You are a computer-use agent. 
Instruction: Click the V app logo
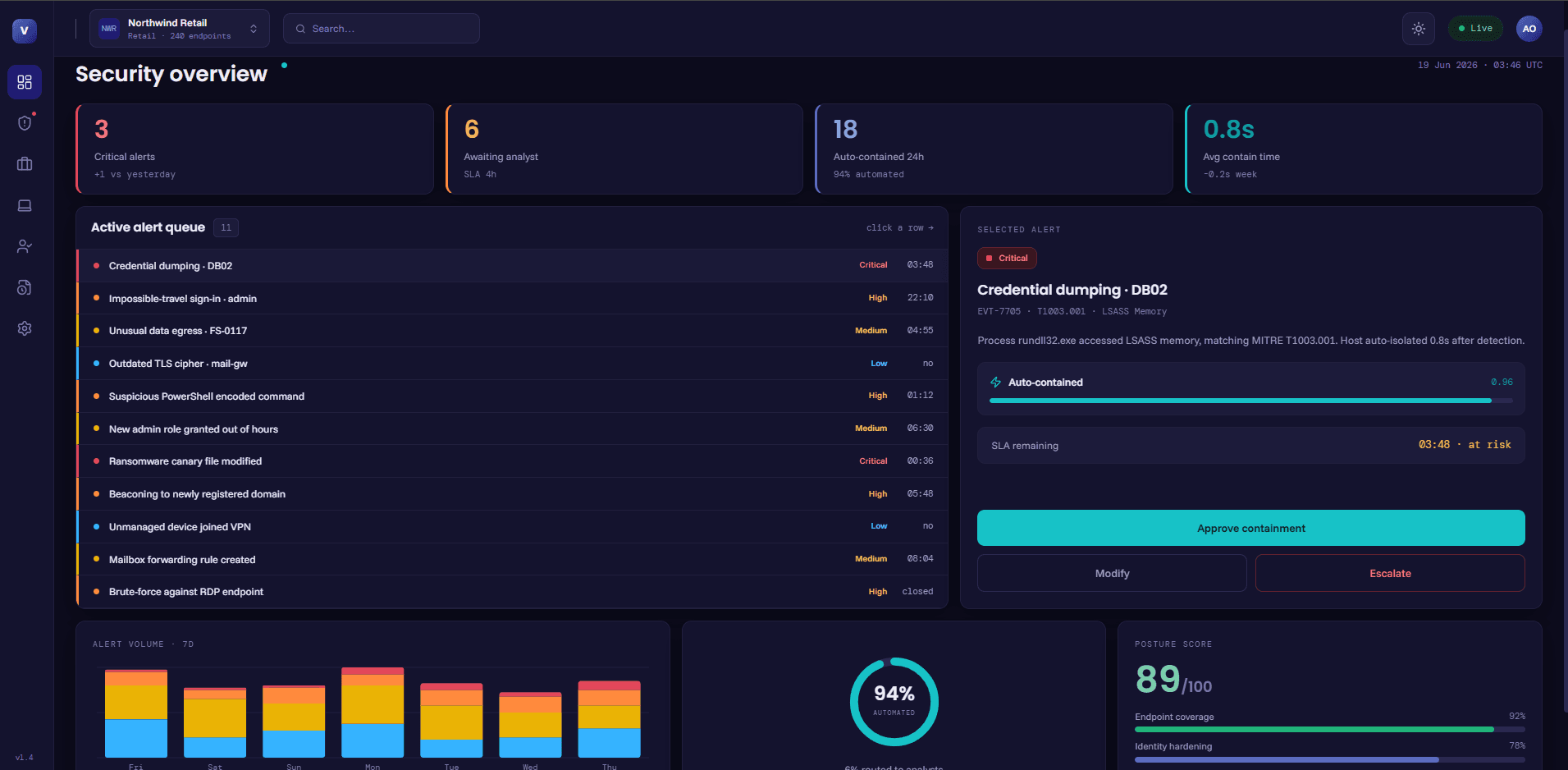(x=24, y=30)
